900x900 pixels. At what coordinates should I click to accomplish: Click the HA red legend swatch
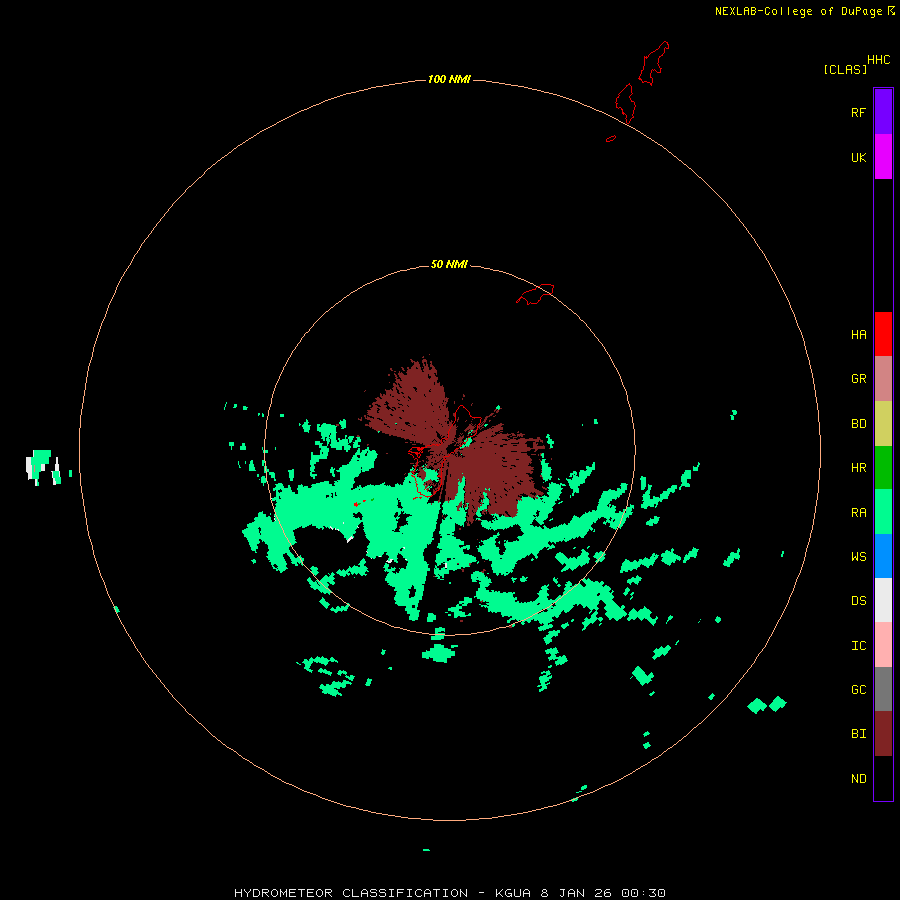pyautogui.click(x=883, y=334)
